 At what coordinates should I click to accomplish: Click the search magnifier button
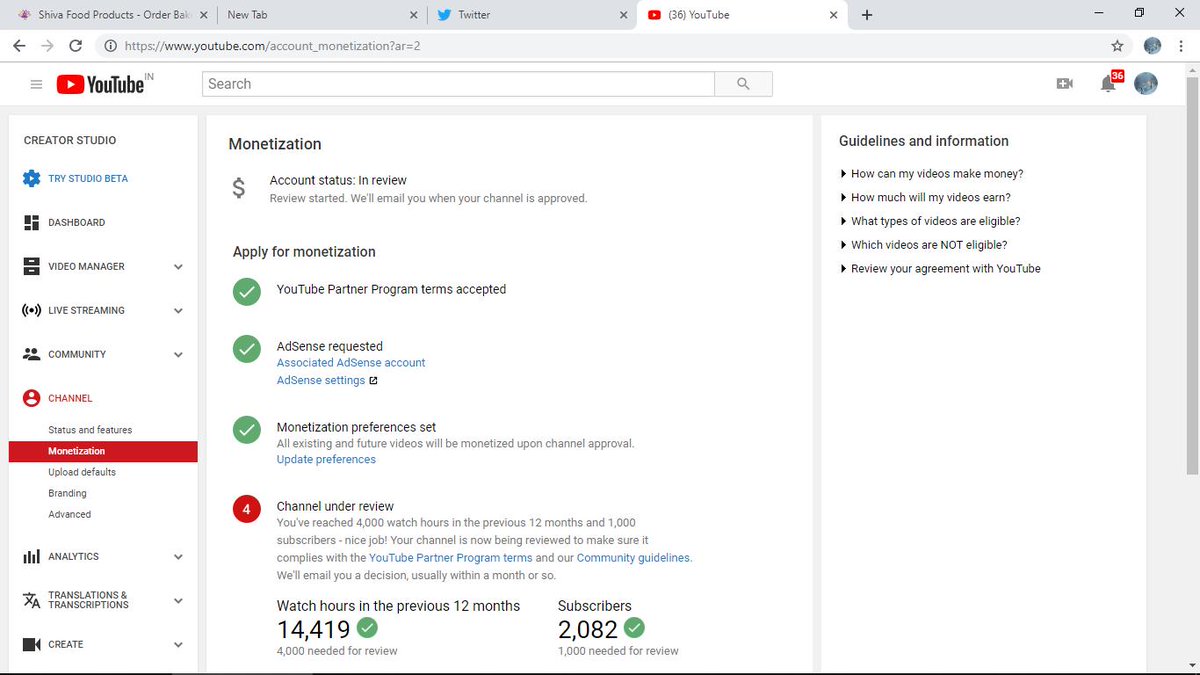(x=743, y=84)
